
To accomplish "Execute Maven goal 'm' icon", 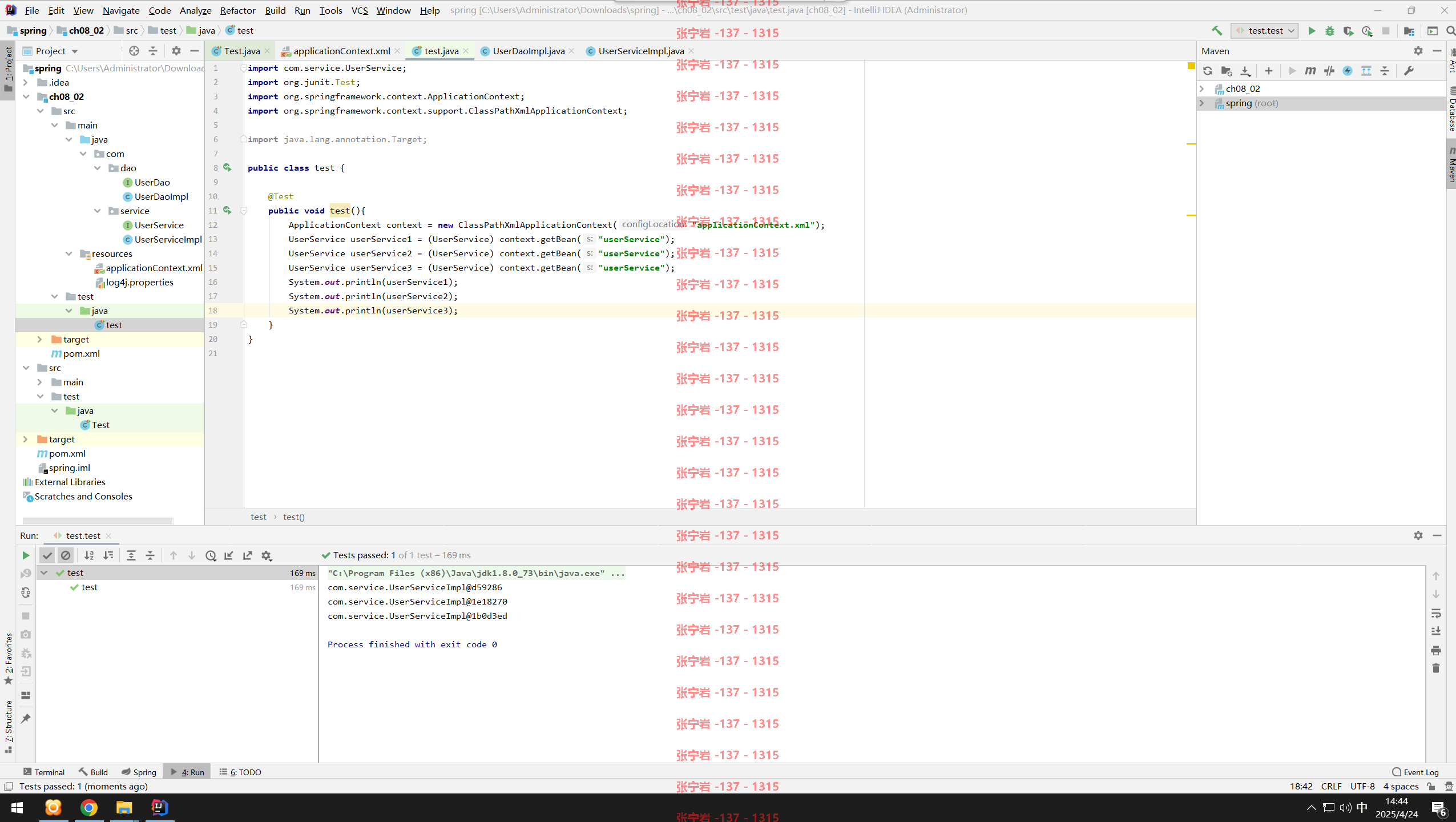I will tap(1310, 71).
